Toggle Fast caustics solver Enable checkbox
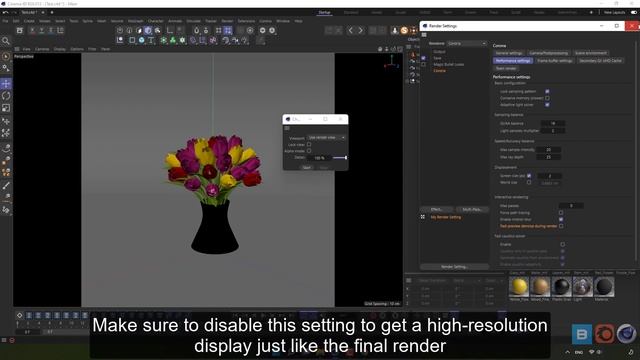Screen dimensions: 640x360 562,244
